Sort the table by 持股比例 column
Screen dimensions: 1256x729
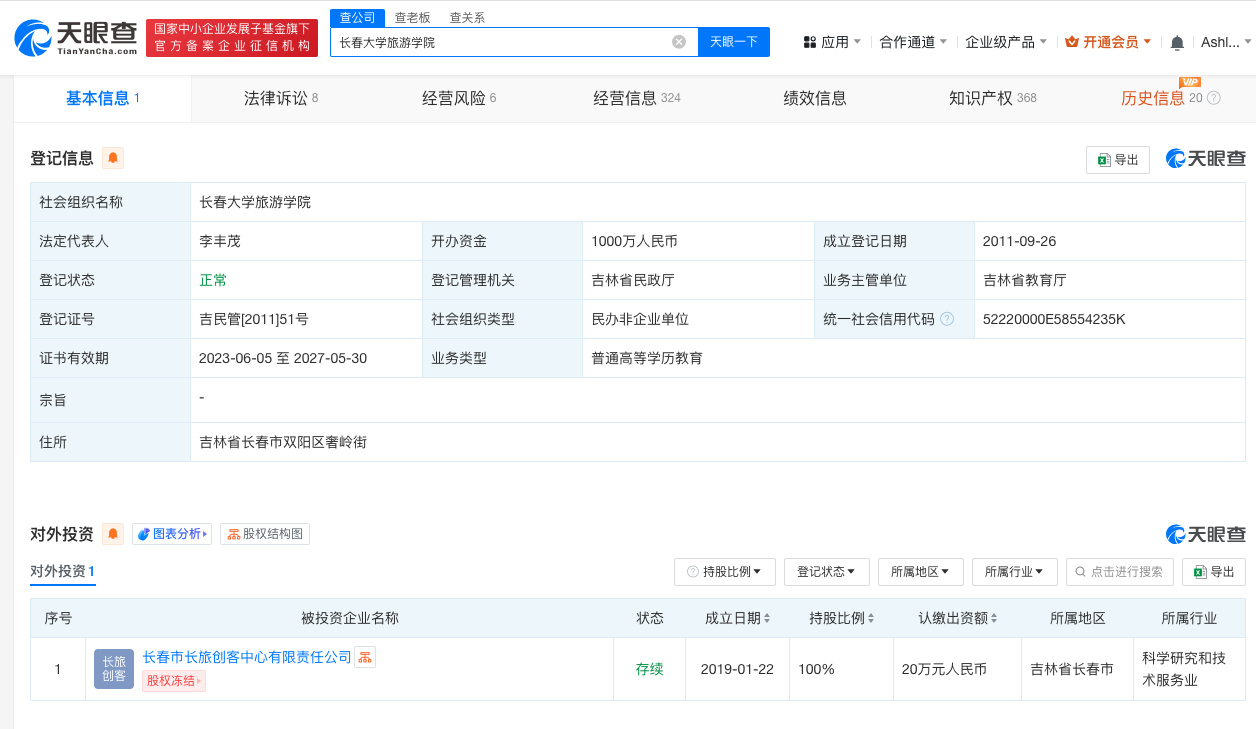pos(871,619)
